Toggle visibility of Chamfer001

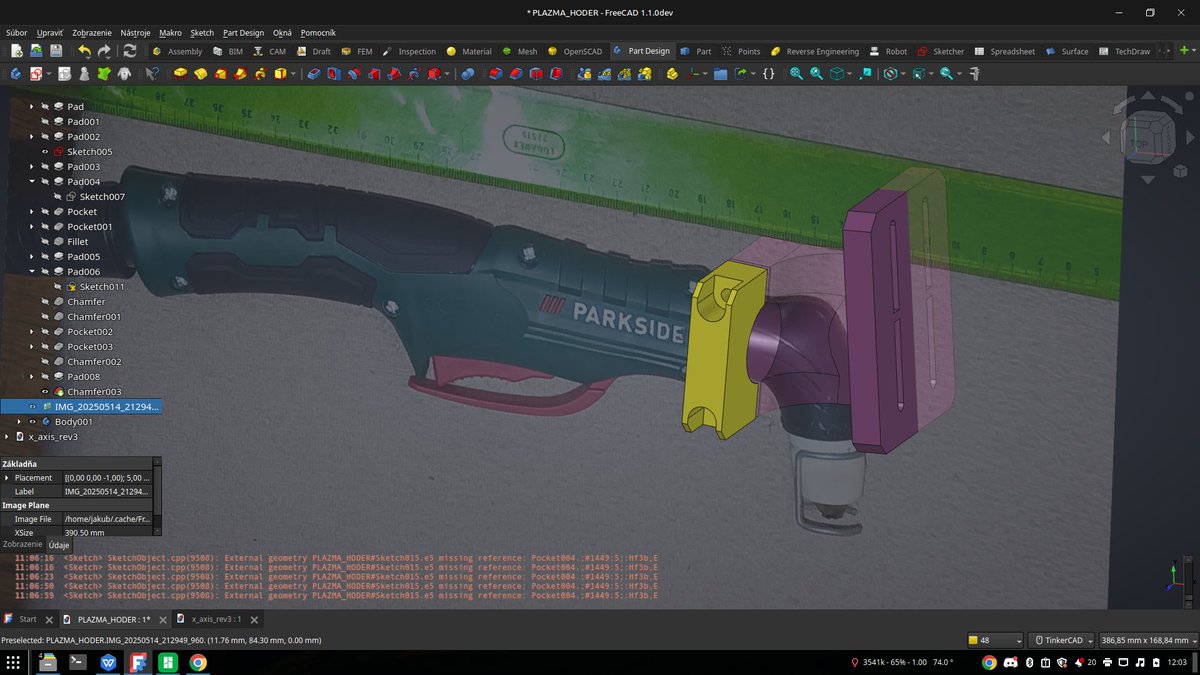coord(45,317)
